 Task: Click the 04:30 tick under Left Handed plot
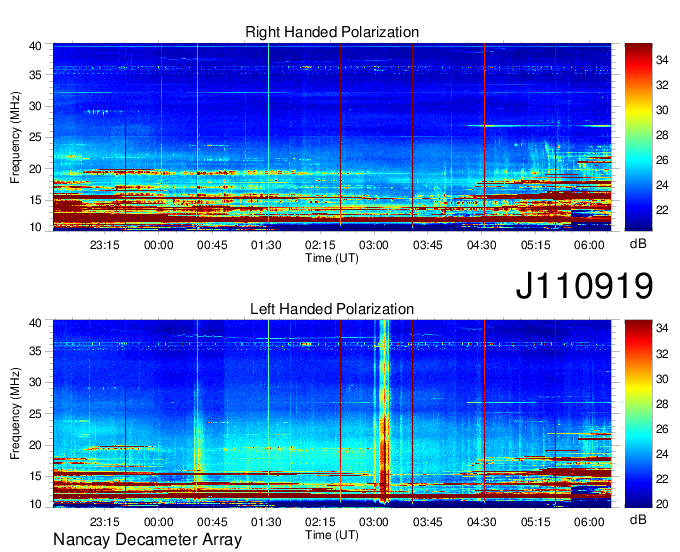(x=481, y=522)
